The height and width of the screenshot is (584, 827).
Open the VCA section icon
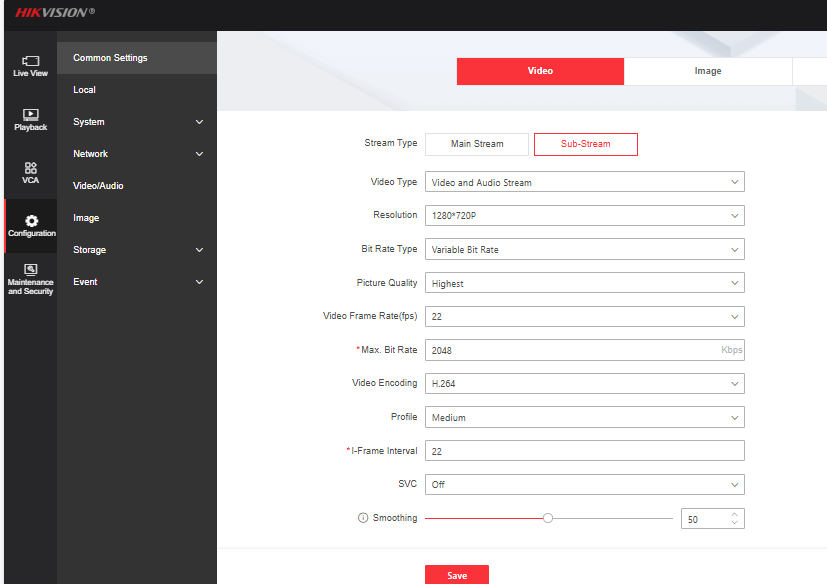[x=30, y=167]
